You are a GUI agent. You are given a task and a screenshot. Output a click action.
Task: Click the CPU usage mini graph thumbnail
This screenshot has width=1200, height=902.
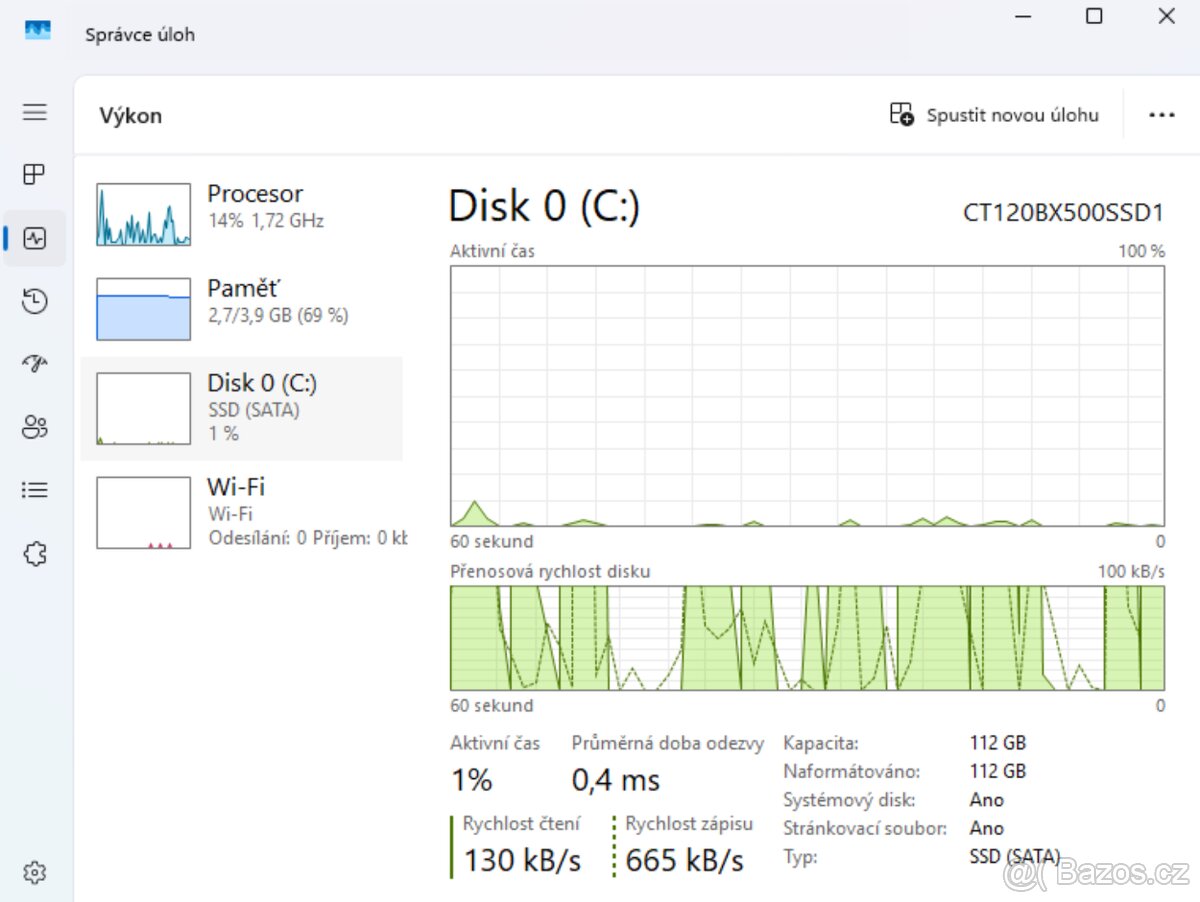(142, 213)
